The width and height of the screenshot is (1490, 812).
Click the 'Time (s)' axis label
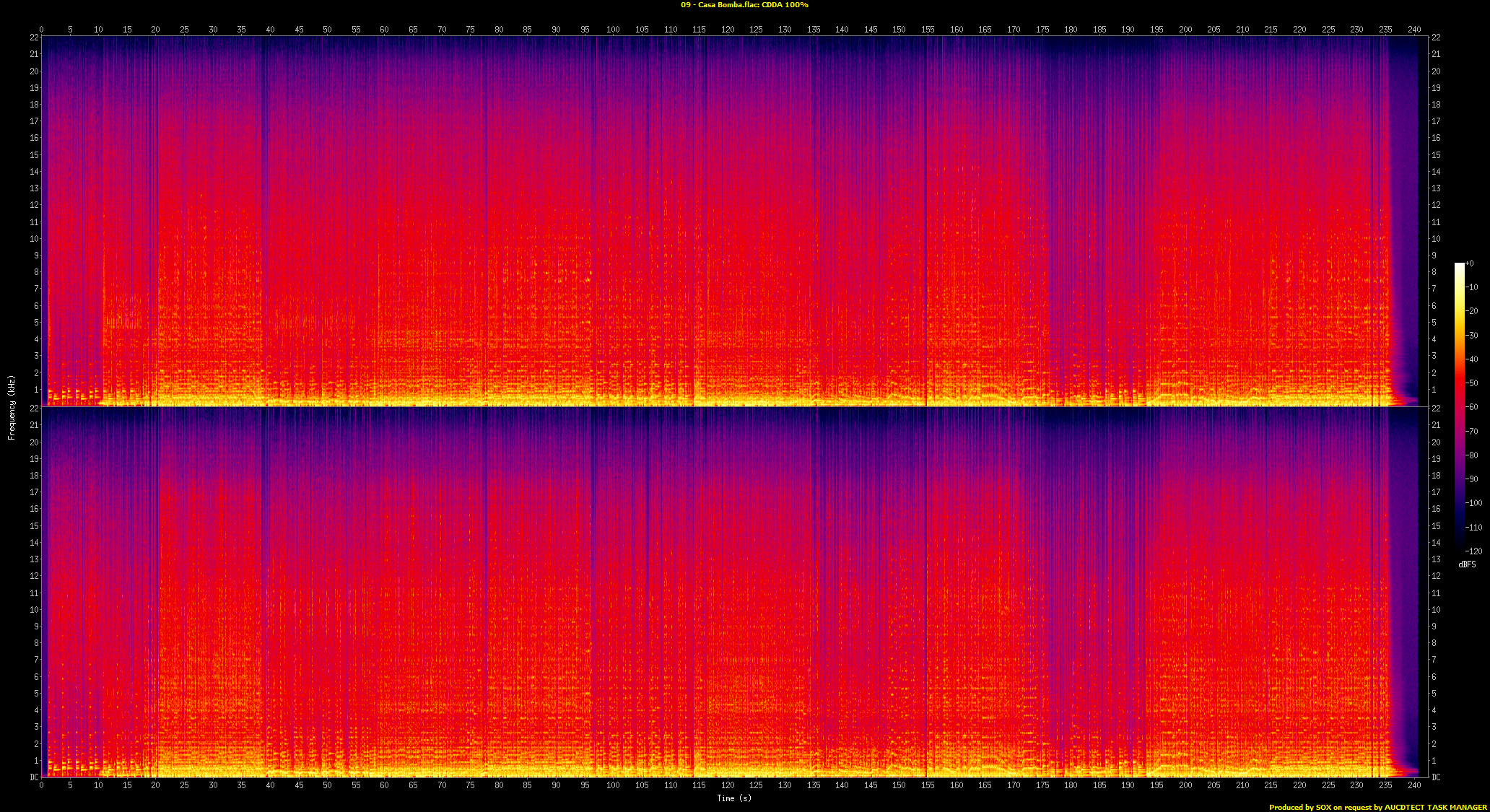pos(734,798)
